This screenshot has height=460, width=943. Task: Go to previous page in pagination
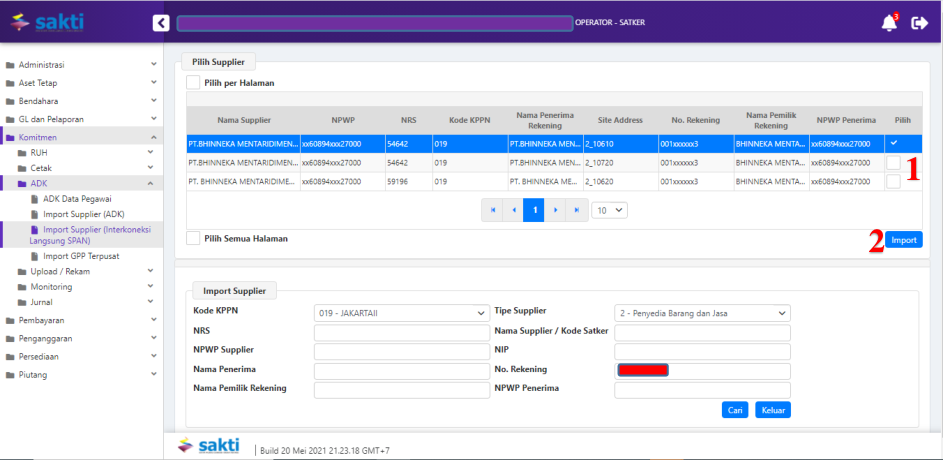pos(513,210)
